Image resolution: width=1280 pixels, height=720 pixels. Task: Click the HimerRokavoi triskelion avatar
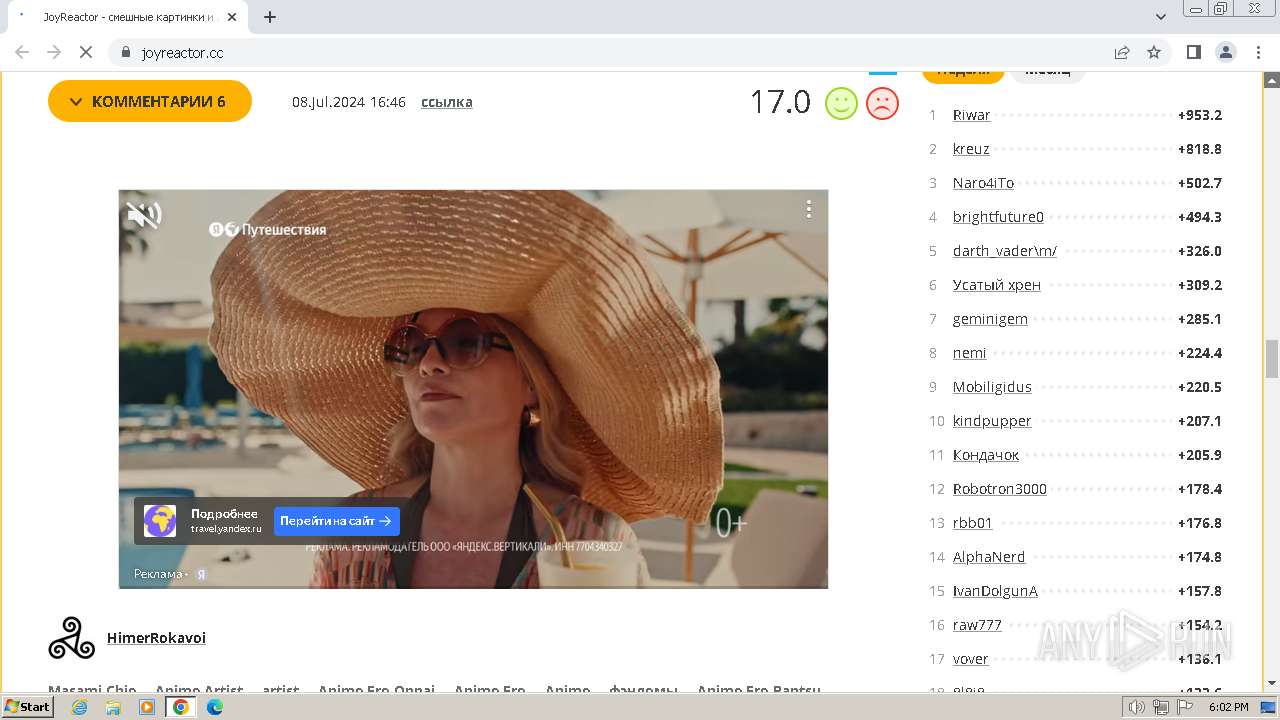[72, 638]
